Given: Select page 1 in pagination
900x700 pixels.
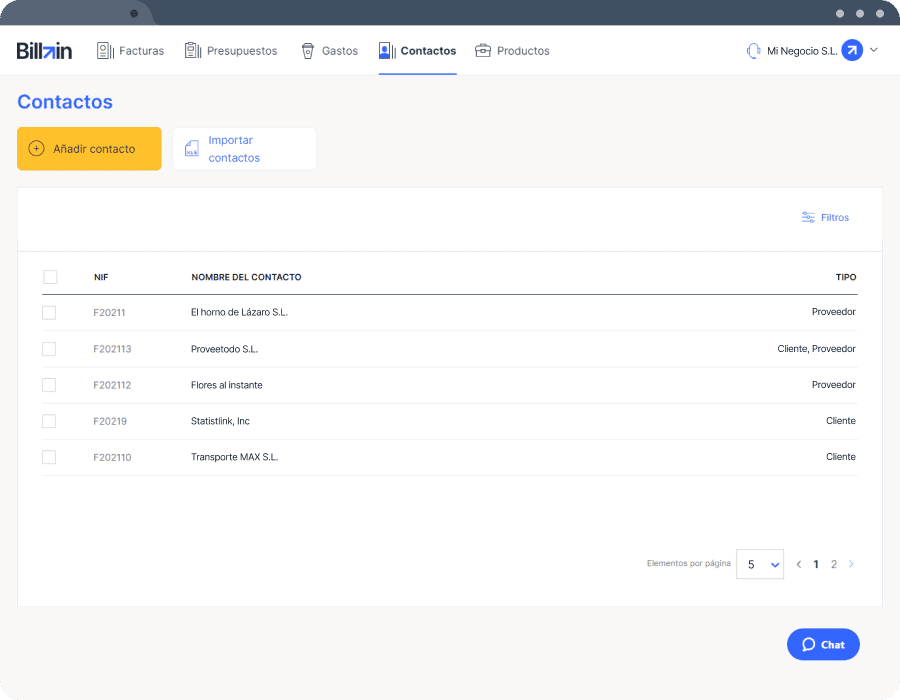Looking at the screenshot, I should (816, 565).
